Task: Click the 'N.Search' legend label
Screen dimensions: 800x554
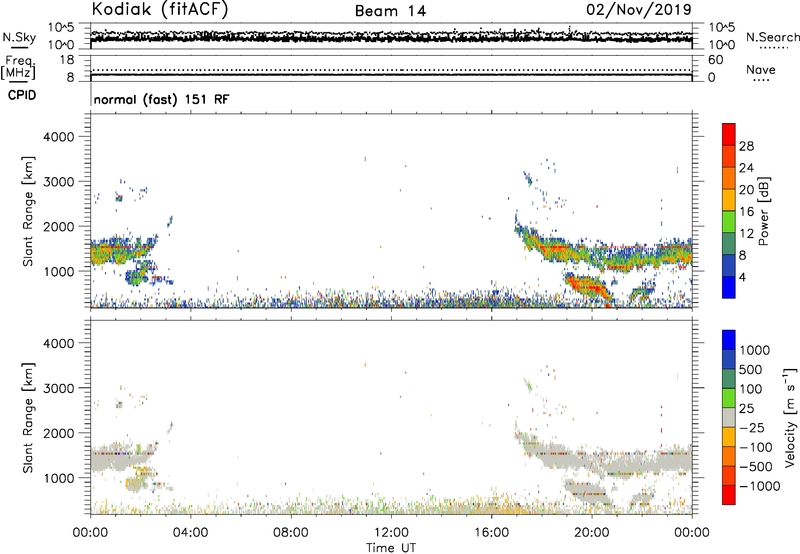Action: 773,37
